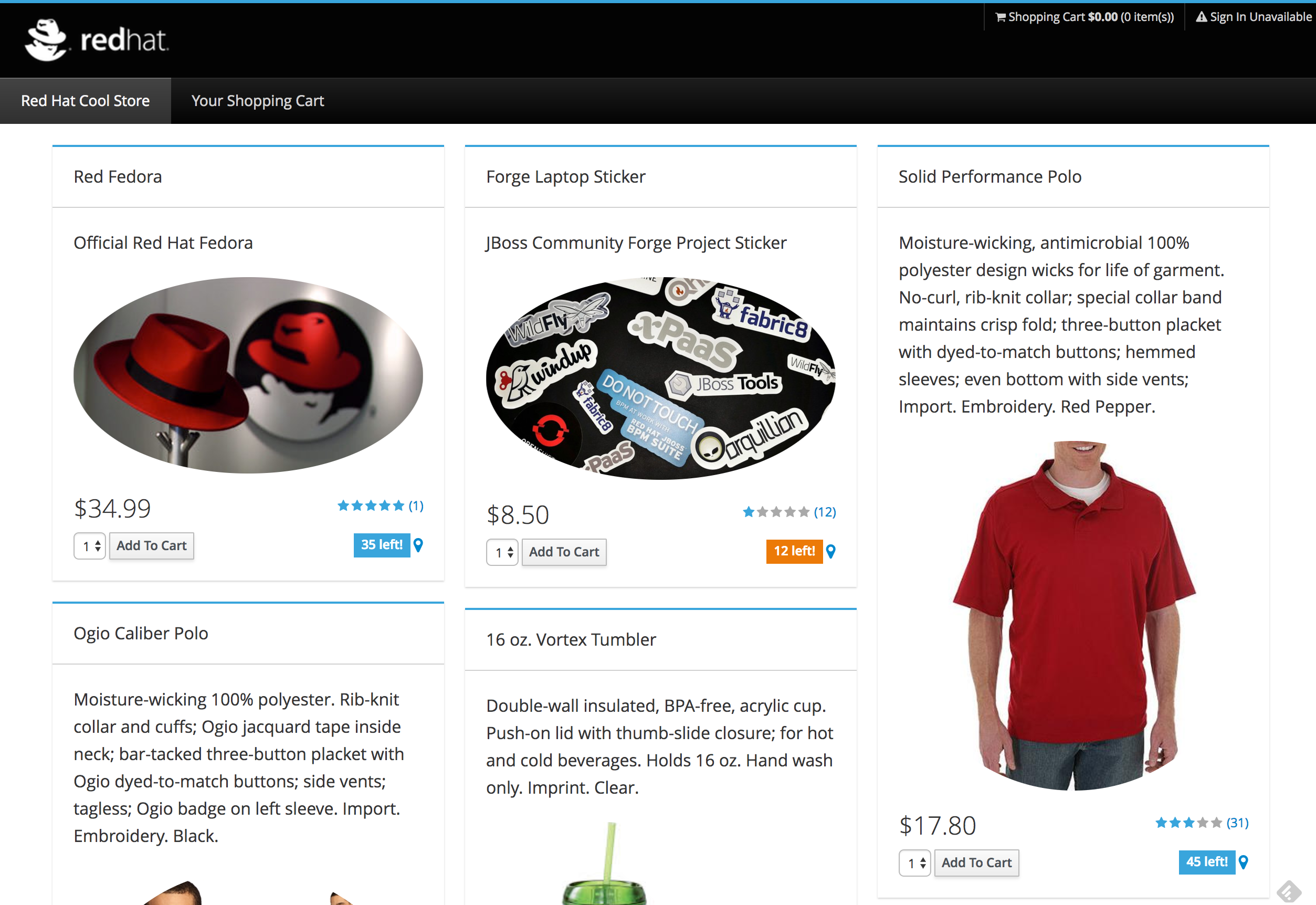Screen dimensions: 1316x905
Task: Click Add To Cart for Forge Laptop Sticker
Action: (563, 551)
